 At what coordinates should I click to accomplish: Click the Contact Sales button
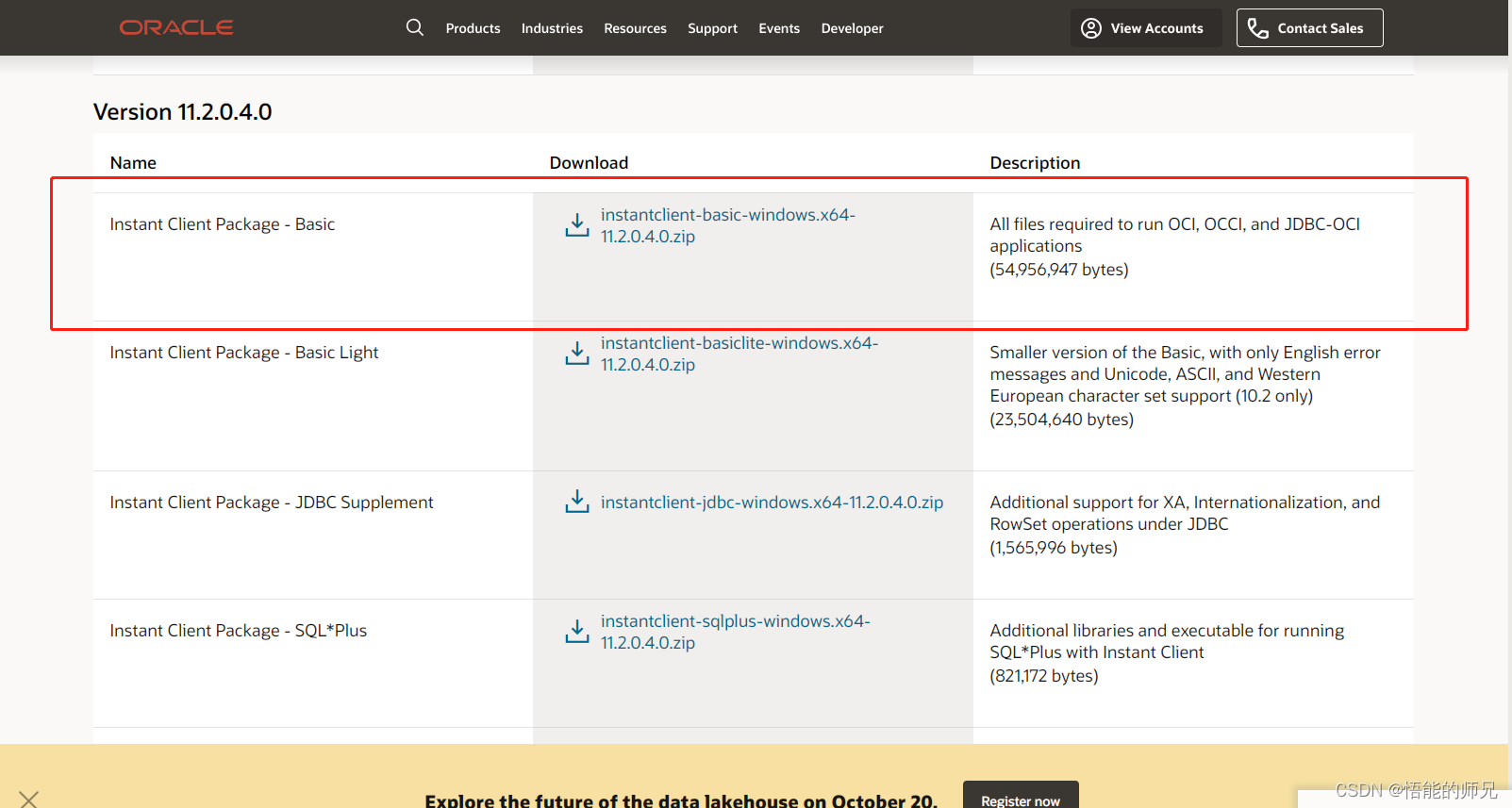pos(1309,28)
